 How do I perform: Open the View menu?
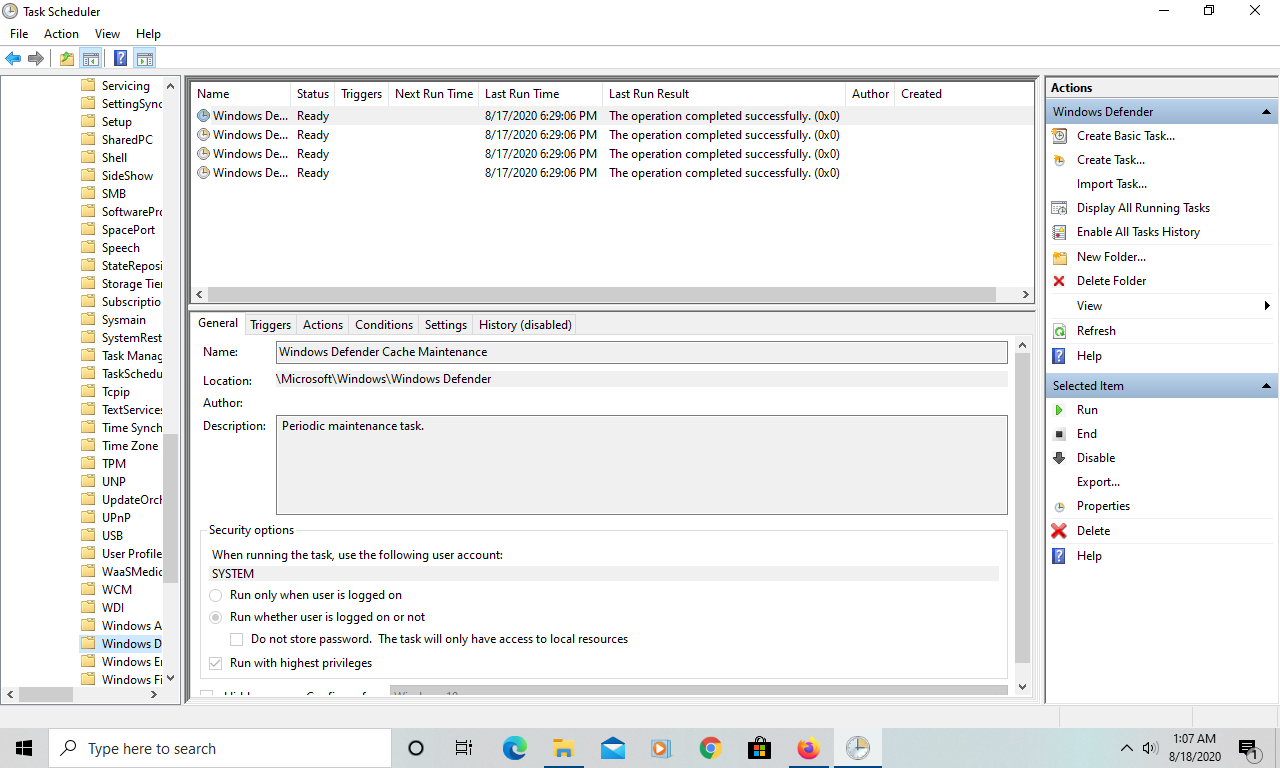107,34
